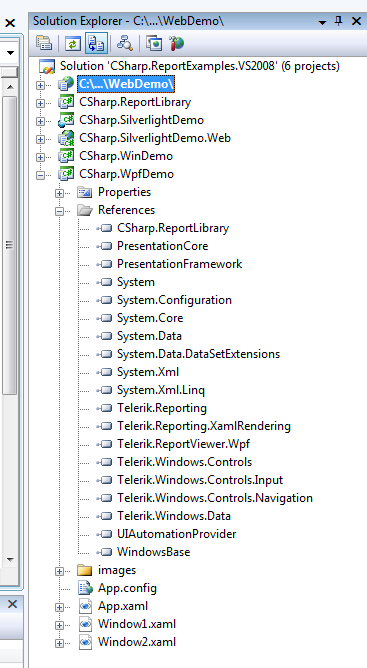Select the UIAutomationProvider reference
Viewport: 367px width, 668px height.
pos(176,534)
